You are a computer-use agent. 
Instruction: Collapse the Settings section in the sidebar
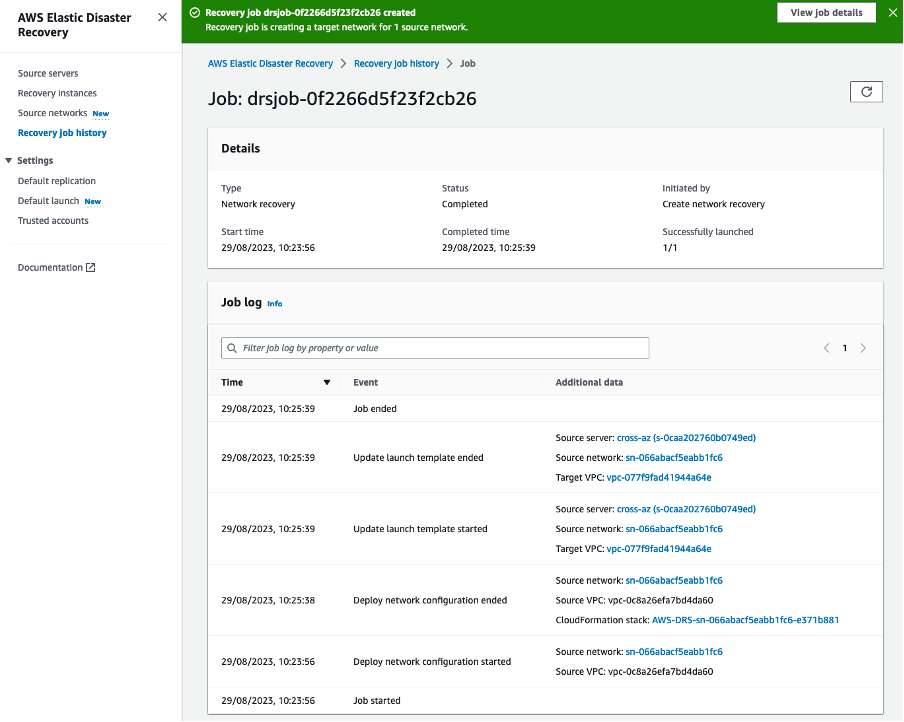(8, 160)
